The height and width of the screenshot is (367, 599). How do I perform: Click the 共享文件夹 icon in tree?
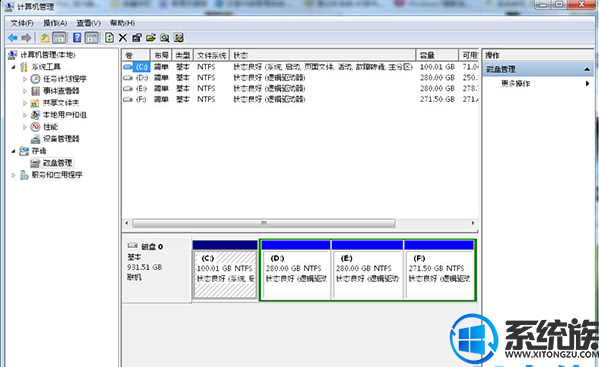[x=35, y=103]
